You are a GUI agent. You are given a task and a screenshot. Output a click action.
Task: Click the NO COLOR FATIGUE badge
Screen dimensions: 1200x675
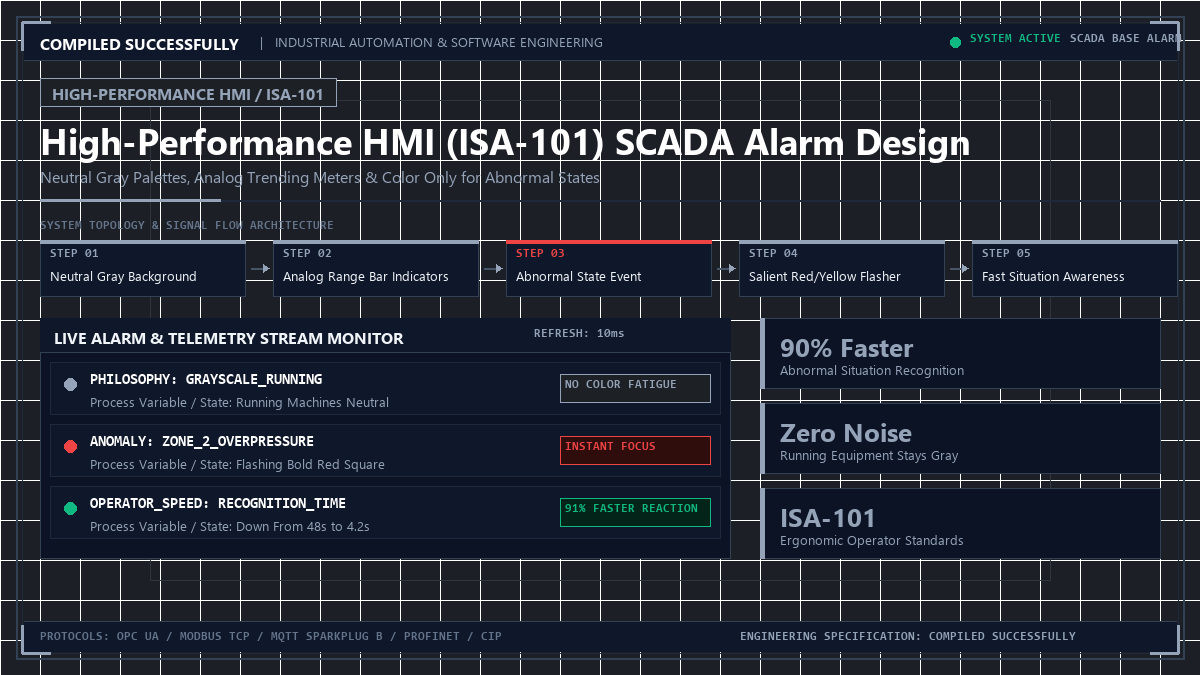pos(635,388)
